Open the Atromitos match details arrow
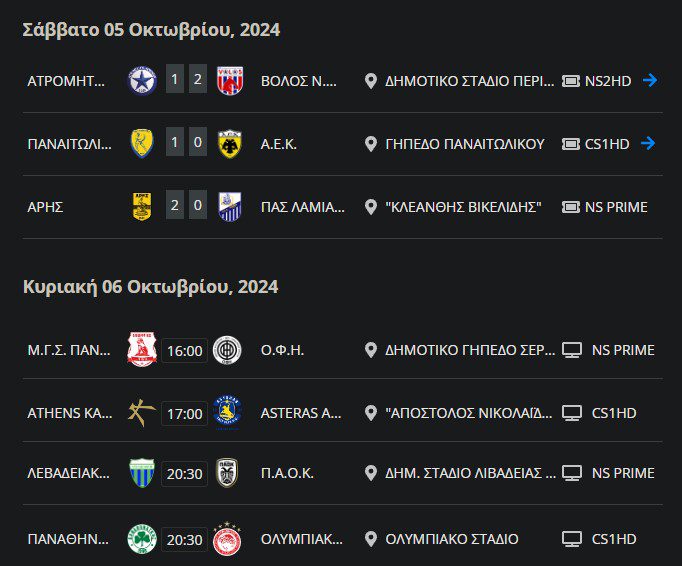Screen dimensions: 682x566 tap(649, 81)
